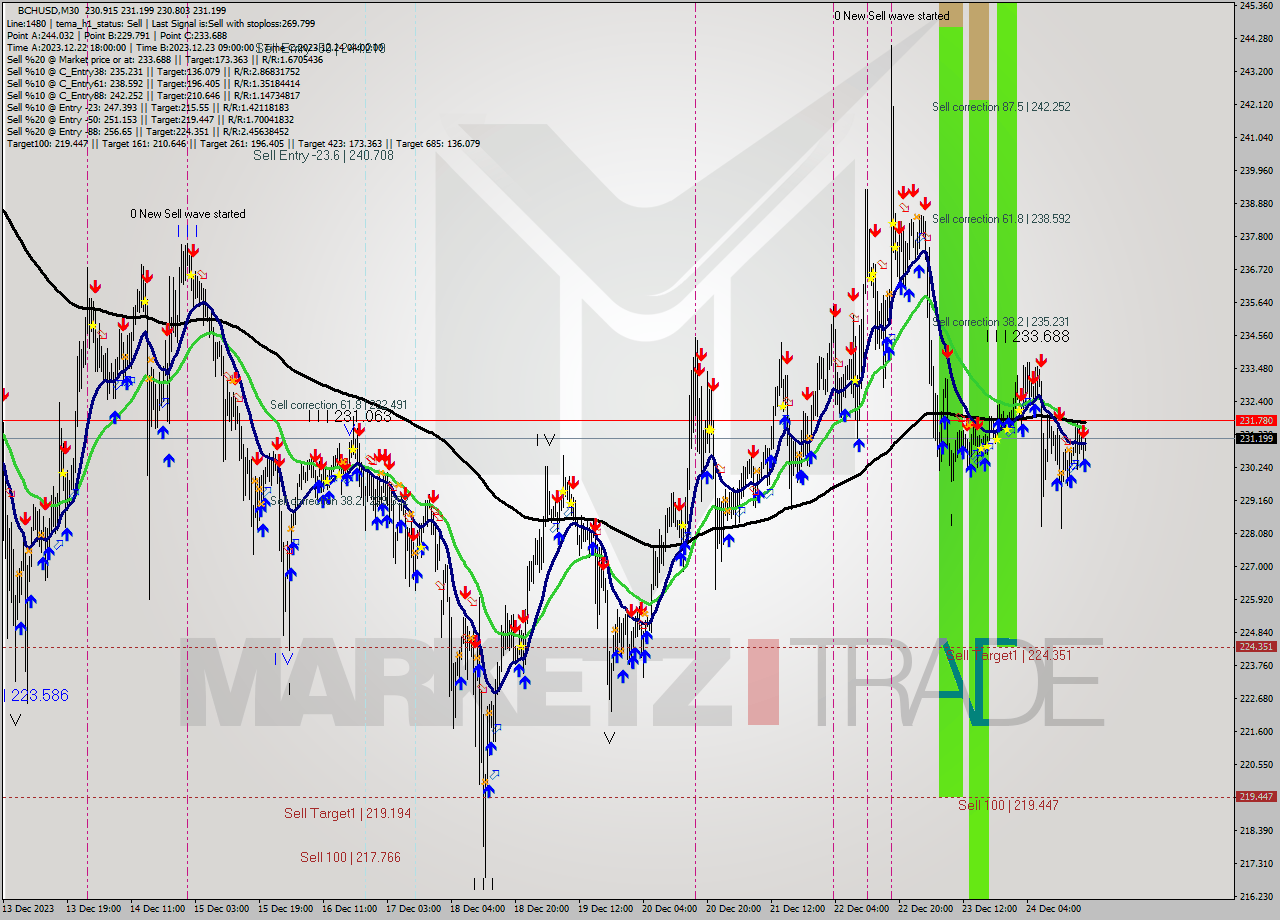Click the 216.230 price axis value
1280x920 pixels.
tap(1256, 896)
